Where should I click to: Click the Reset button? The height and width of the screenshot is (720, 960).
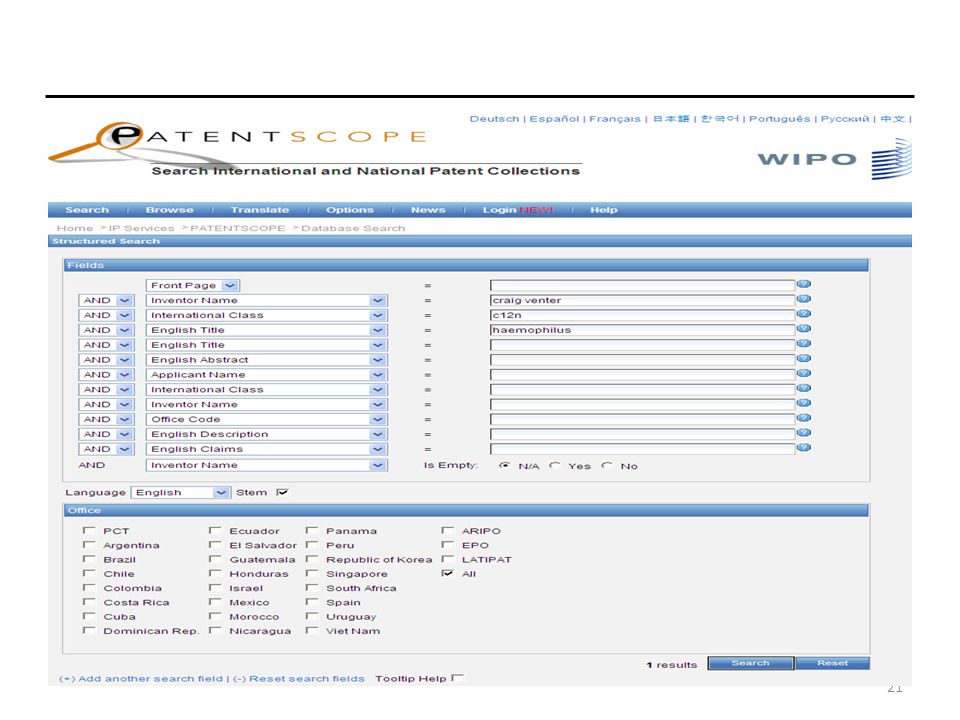tap(833, 663)
